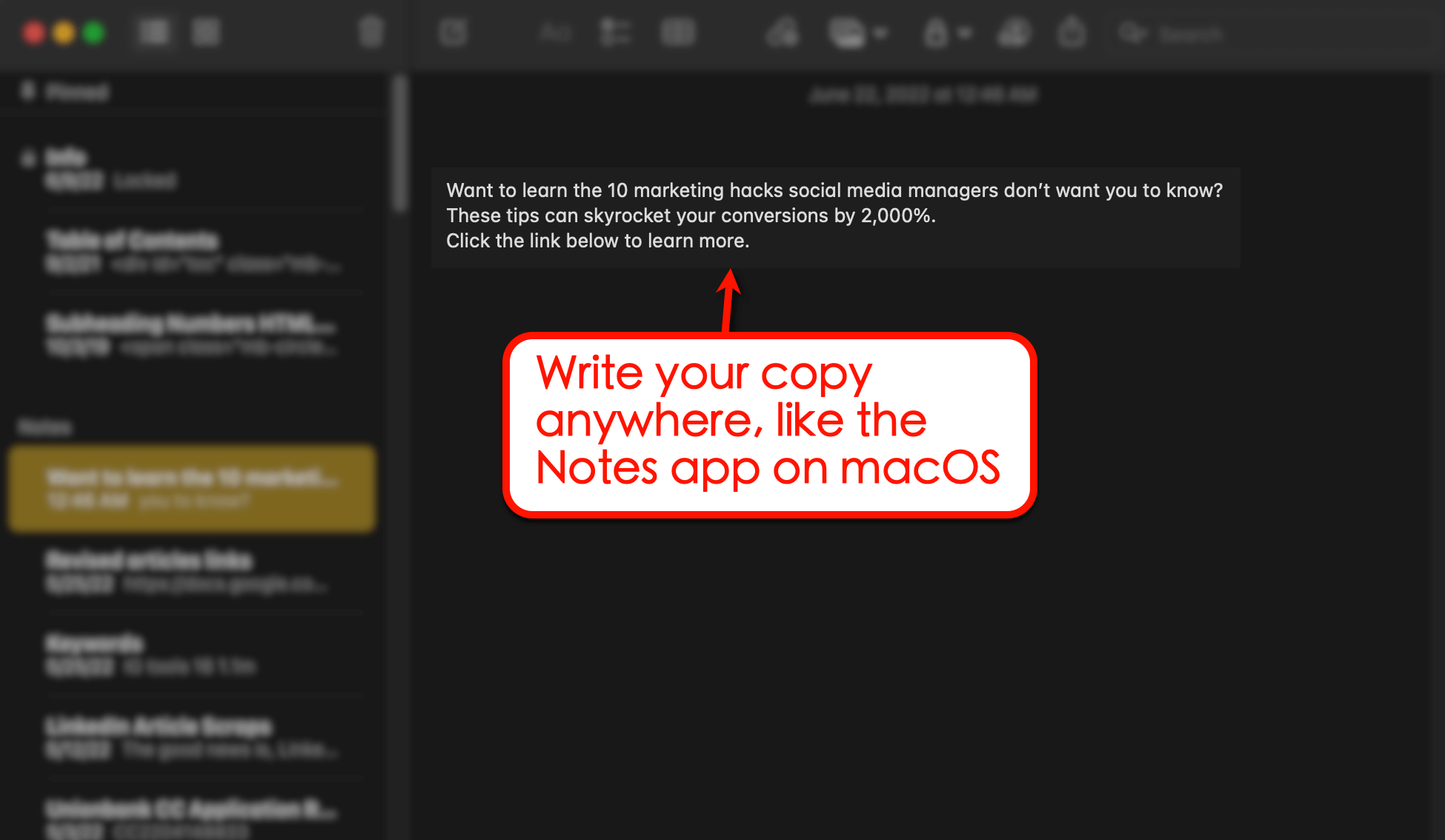The width and height of the screenshot is (1445, 840).
Task: Switch to gallery view of notes
Action: [x=206, y=32]
